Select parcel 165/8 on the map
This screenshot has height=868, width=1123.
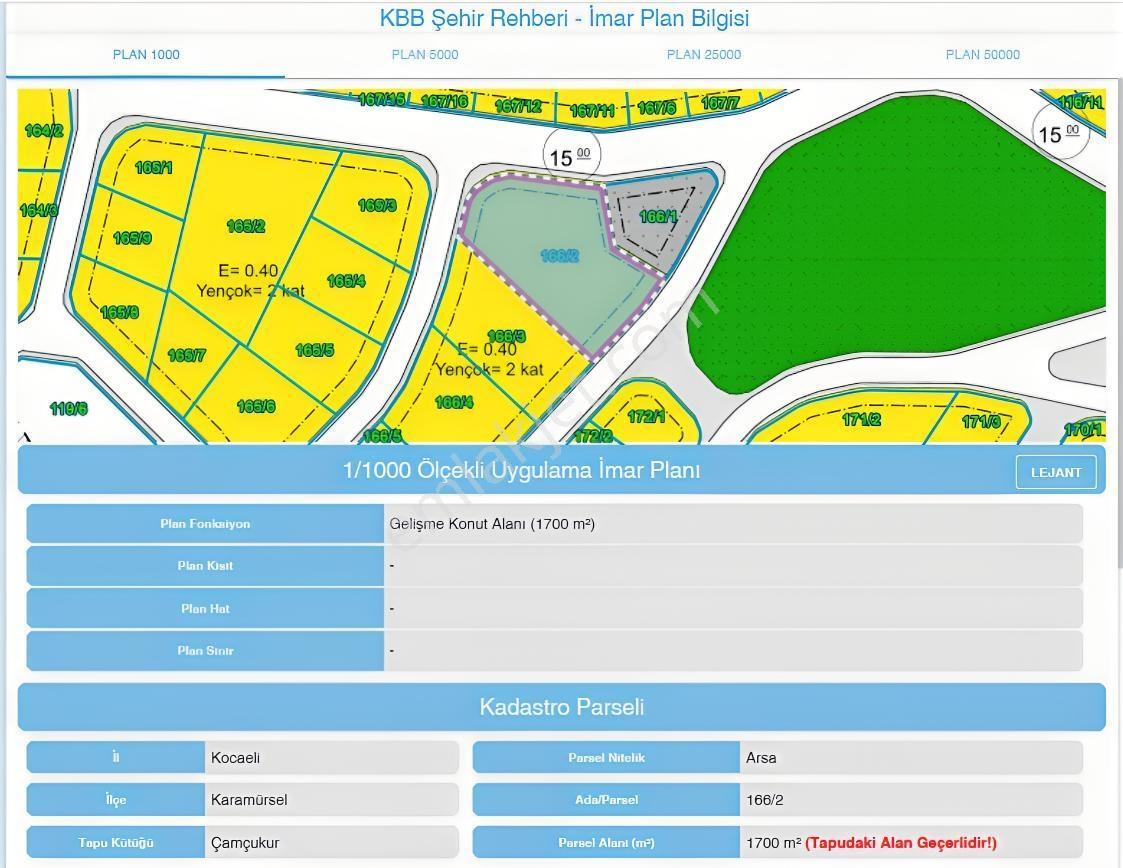click(119, 312)
